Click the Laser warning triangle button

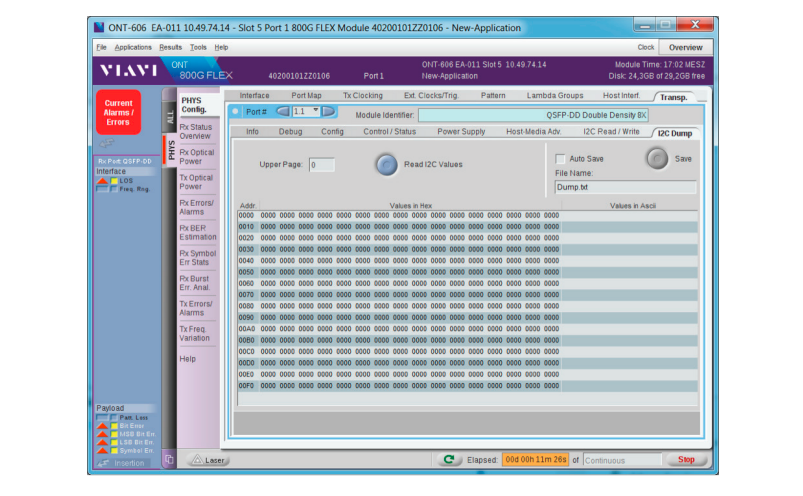point(208,460)
